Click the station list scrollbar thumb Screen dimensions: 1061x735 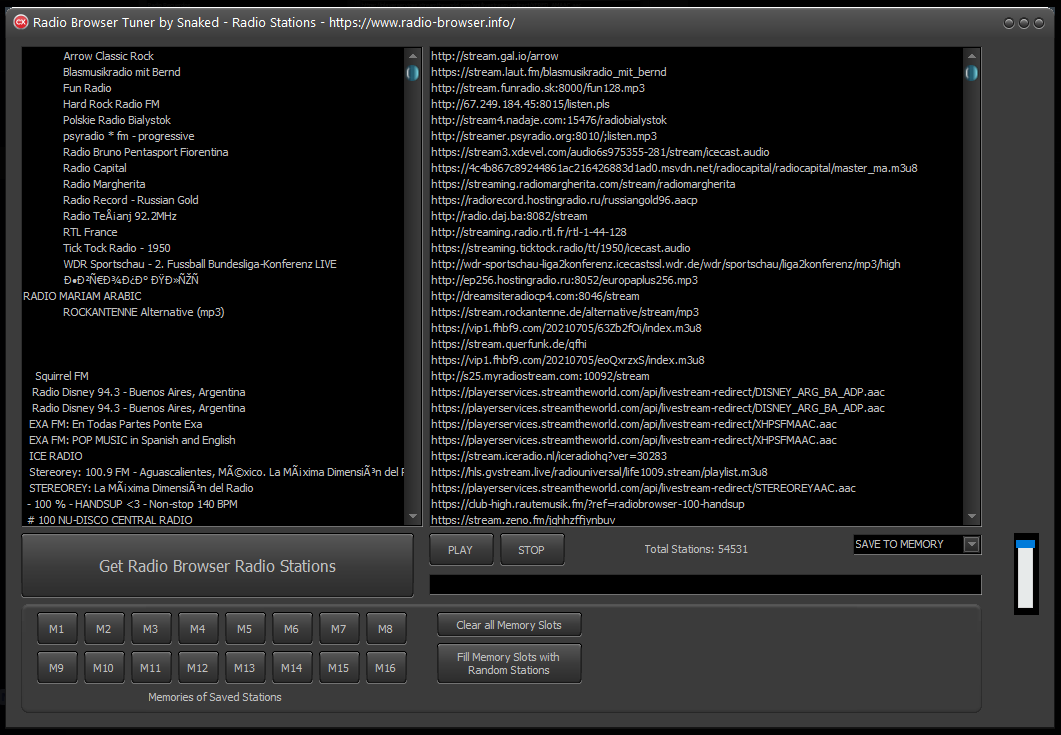[x=413, y=72]
